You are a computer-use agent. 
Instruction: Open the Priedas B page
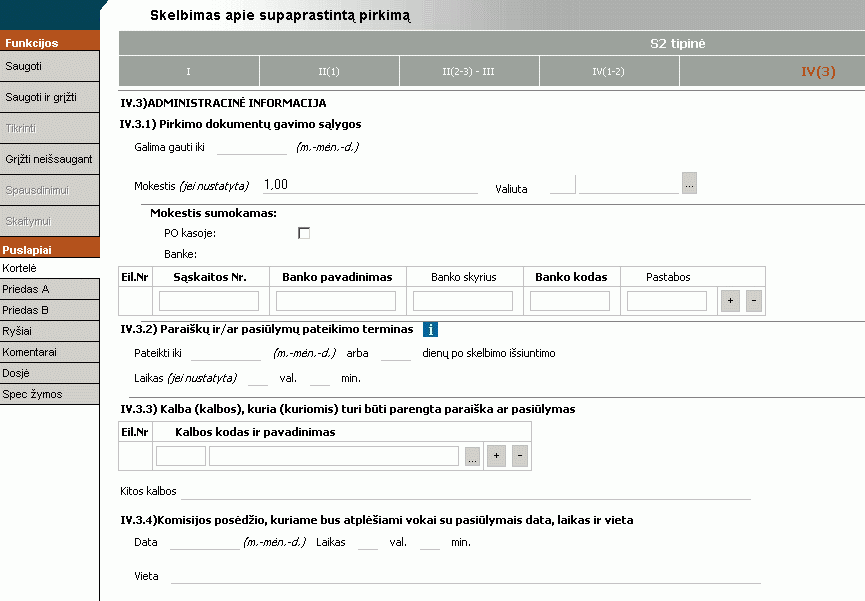coord(50,310)
